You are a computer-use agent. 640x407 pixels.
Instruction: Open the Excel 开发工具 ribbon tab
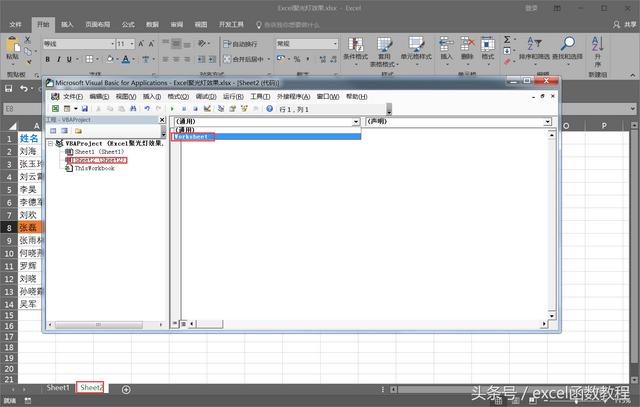[x=231, y=24]
